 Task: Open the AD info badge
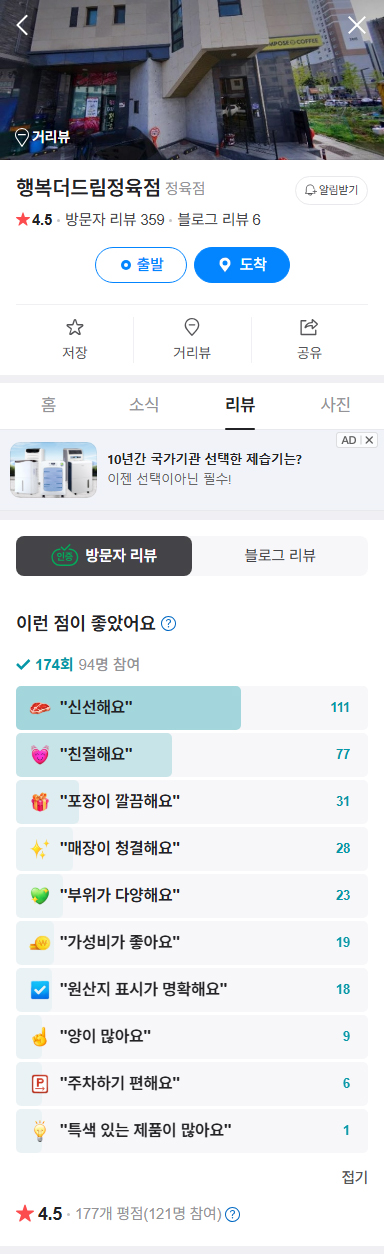point(348,440)
